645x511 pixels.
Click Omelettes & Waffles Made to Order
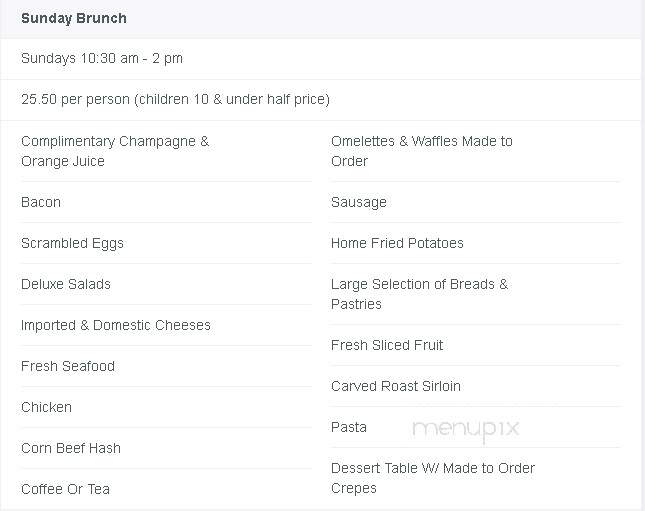pos(422,151)
